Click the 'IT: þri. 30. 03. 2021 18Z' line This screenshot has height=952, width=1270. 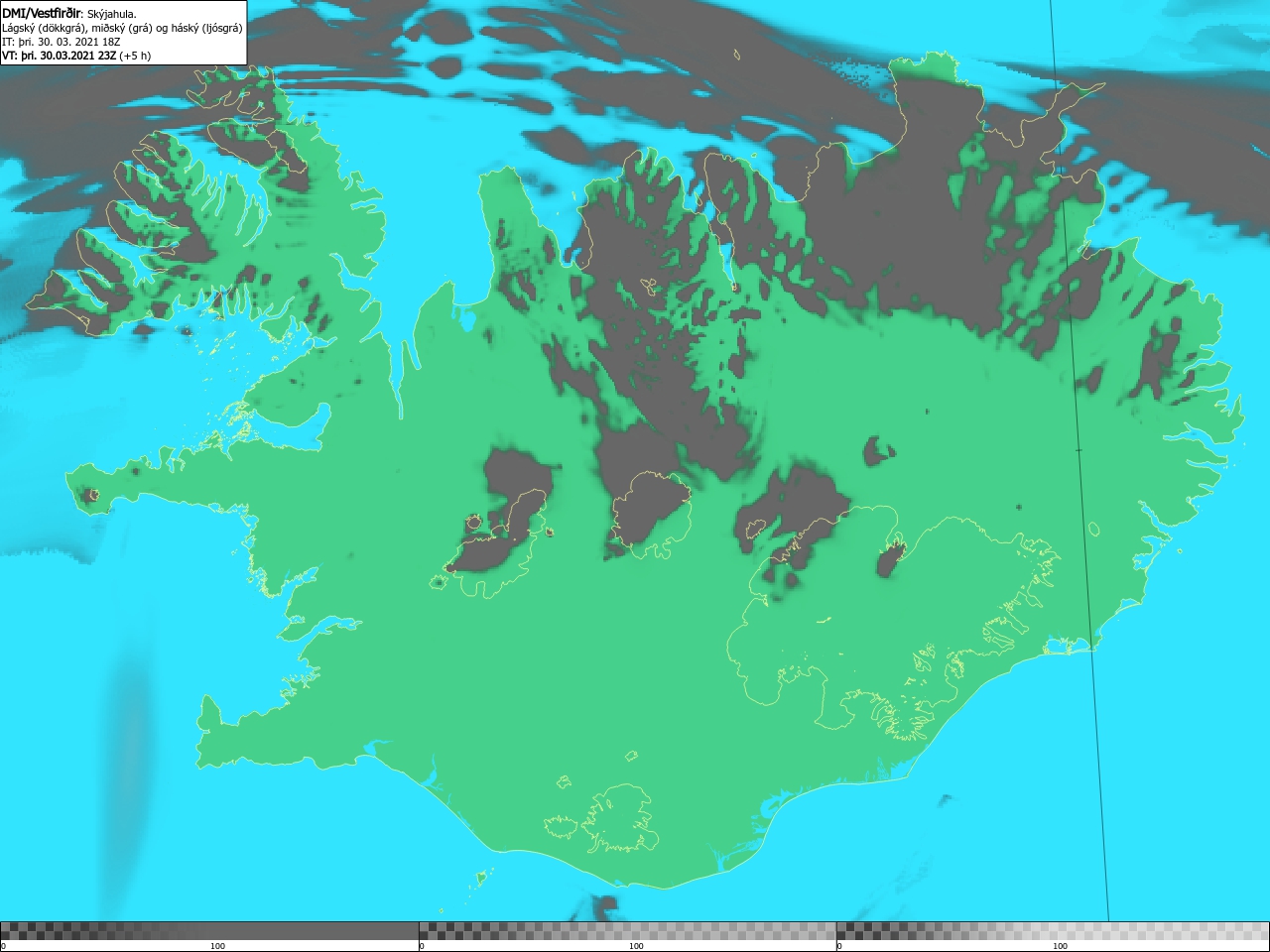[62, 42]
